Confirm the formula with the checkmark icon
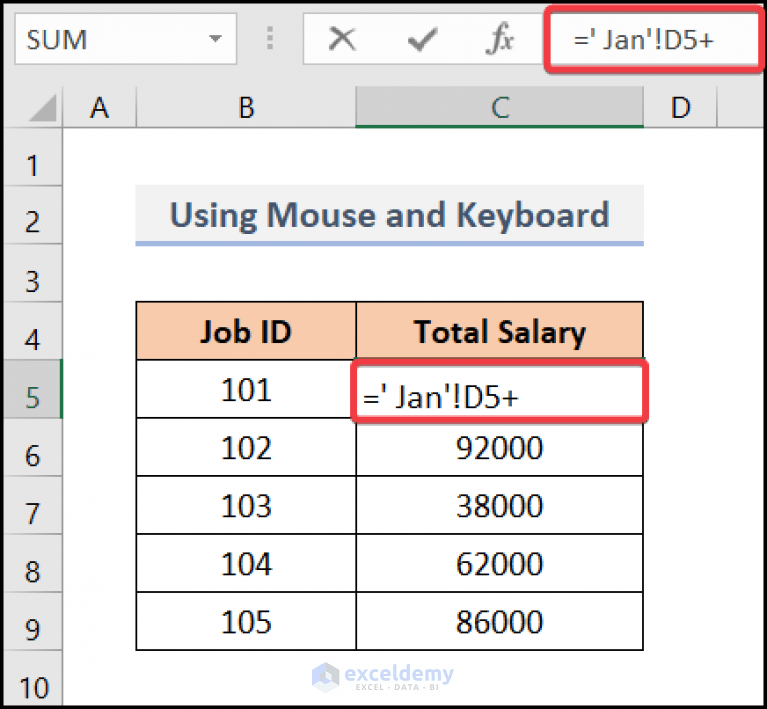The height and width of the screenshot is (709, 767). coord(422,39)
